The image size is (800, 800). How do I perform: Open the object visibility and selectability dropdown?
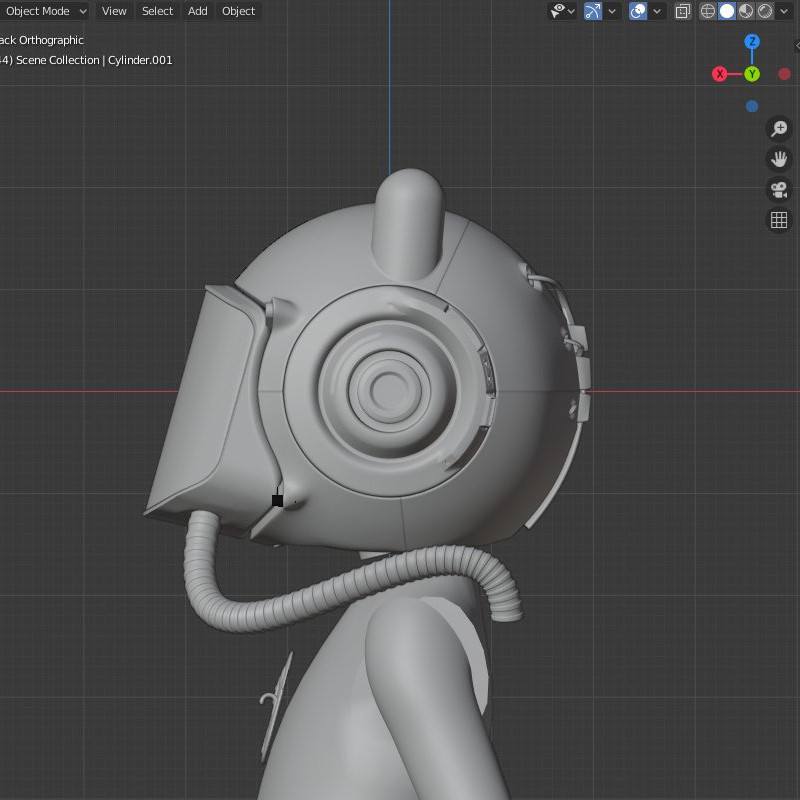coord(563,11)
